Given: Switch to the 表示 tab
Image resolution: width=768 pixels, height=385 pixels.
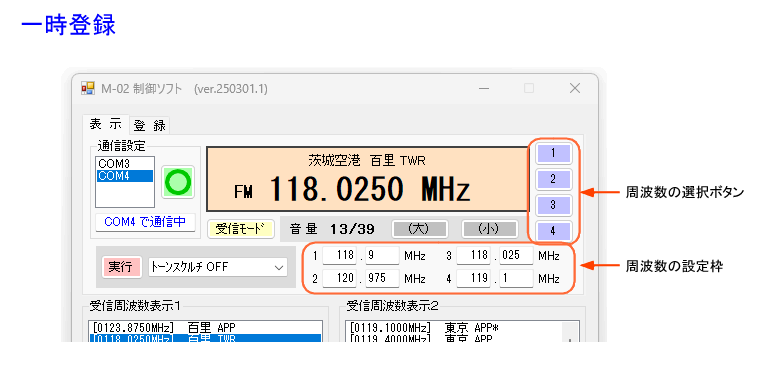Looking at the screenshot, I should point(105,124).
